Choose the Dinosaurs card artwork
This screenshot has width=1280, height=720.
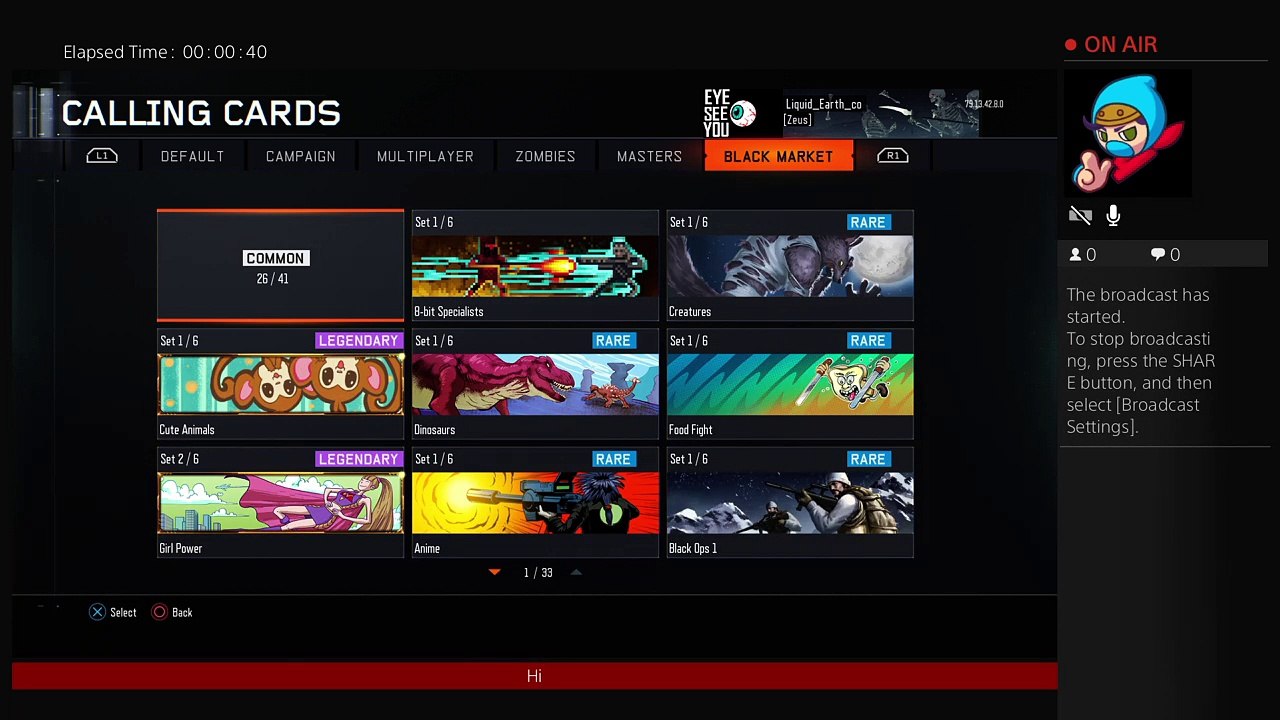click(535, 385)
